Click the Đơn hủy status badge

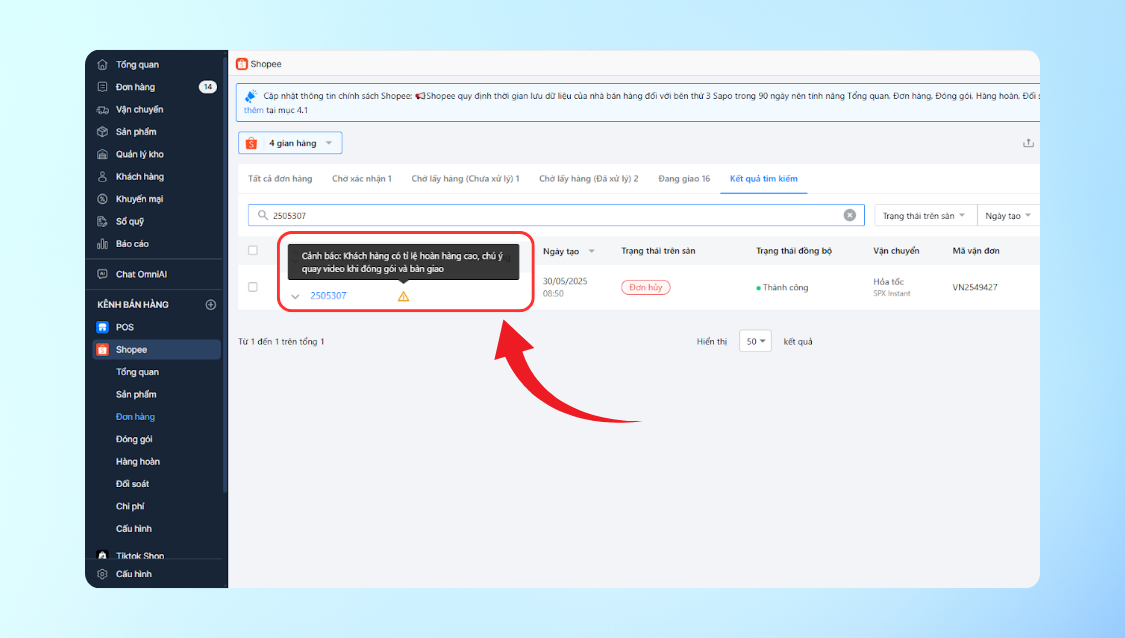click(x=645, y=287)
